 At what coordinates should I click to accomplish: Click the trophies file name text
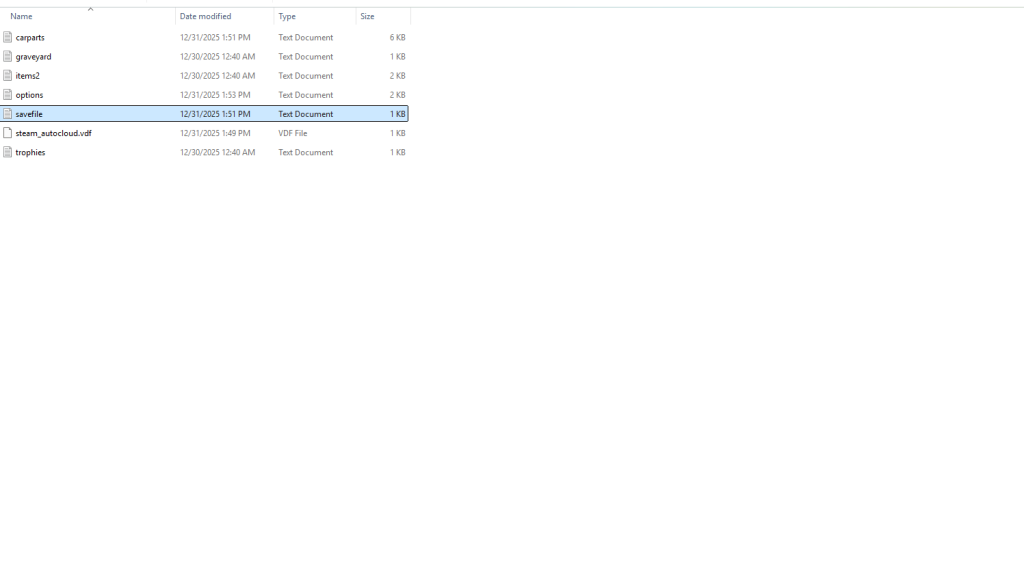click(x=30, y=152)
